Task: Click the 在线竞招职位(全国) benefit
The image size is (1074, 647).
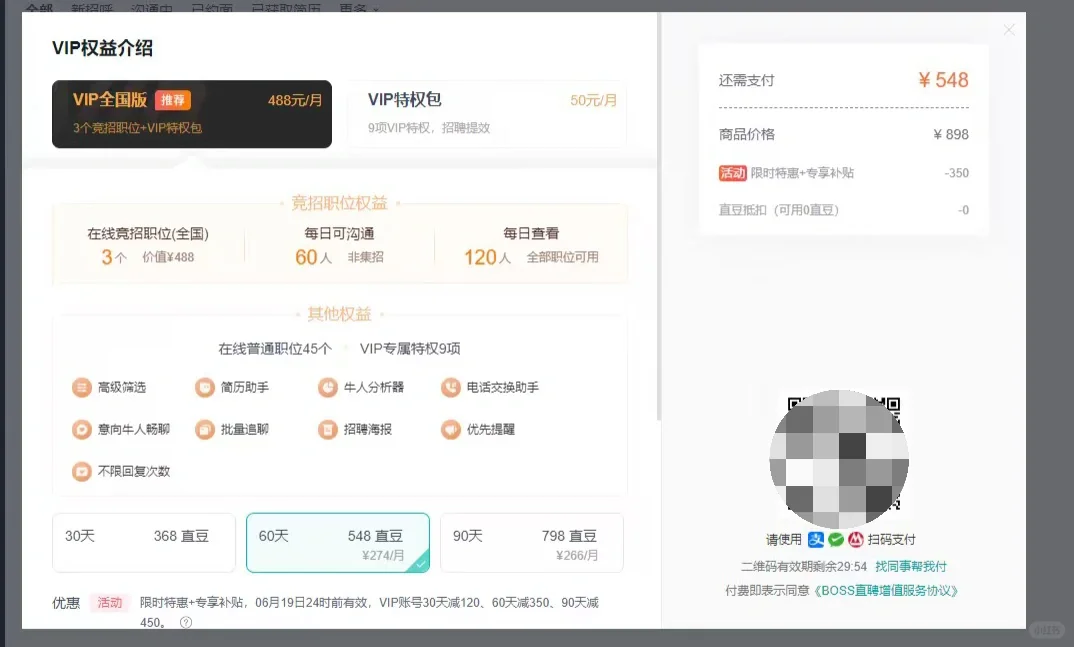Action: pos(148,245)
